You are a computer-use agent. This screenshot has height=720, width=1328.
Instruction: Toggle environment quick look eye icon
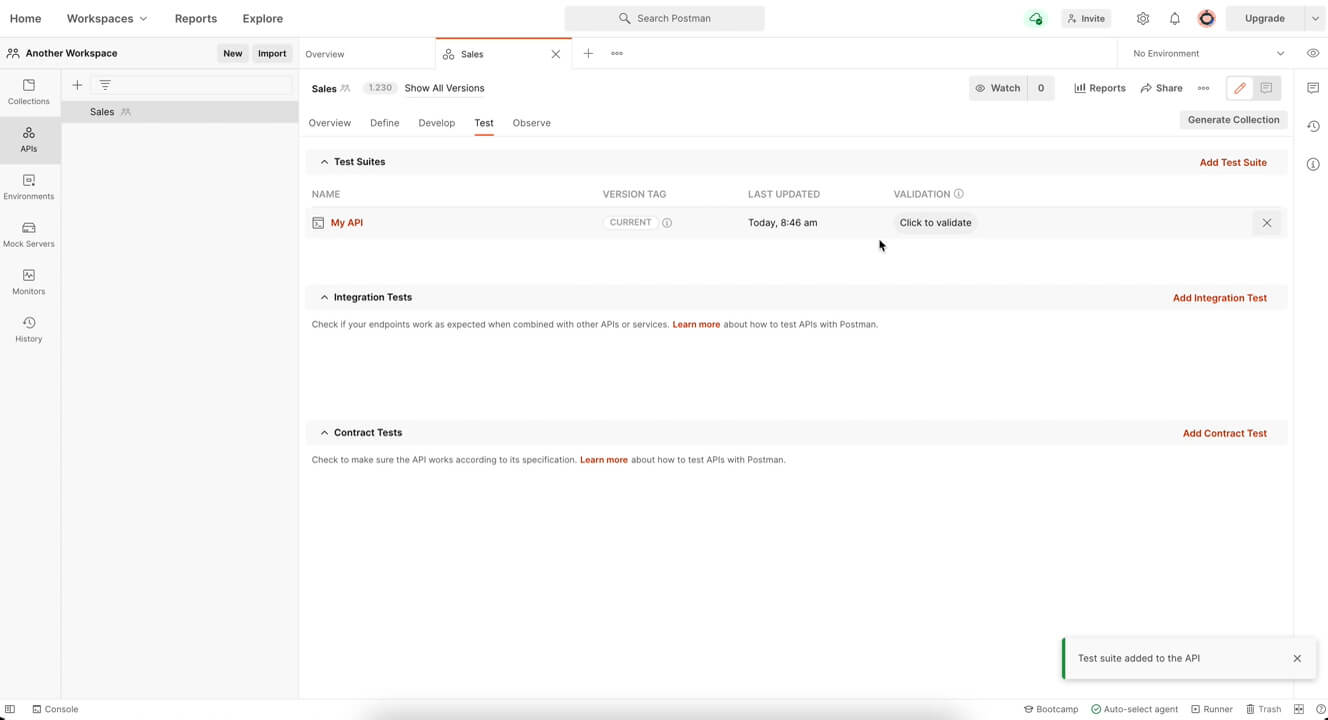coord(1313,53)
